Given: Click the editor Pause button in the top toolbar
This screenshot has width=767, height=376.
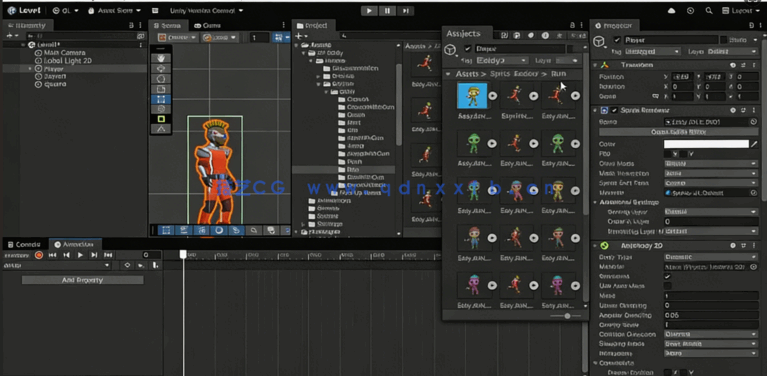Looking at the screenshot, I should [x=387, y=11].
